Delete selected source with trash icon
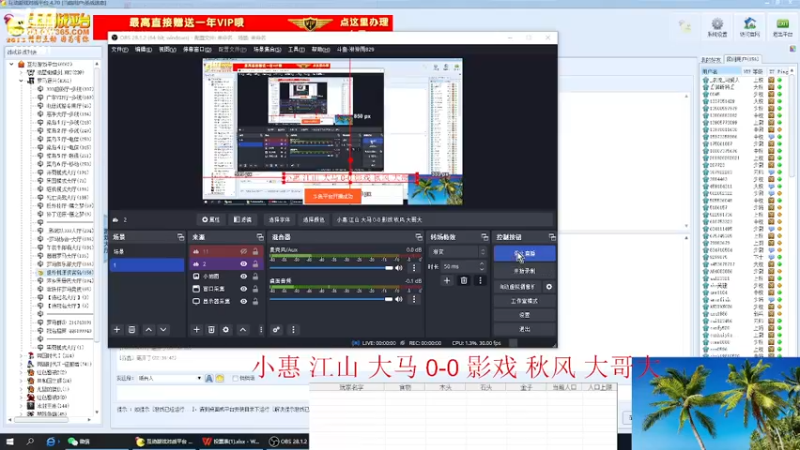 coord(211,330)
